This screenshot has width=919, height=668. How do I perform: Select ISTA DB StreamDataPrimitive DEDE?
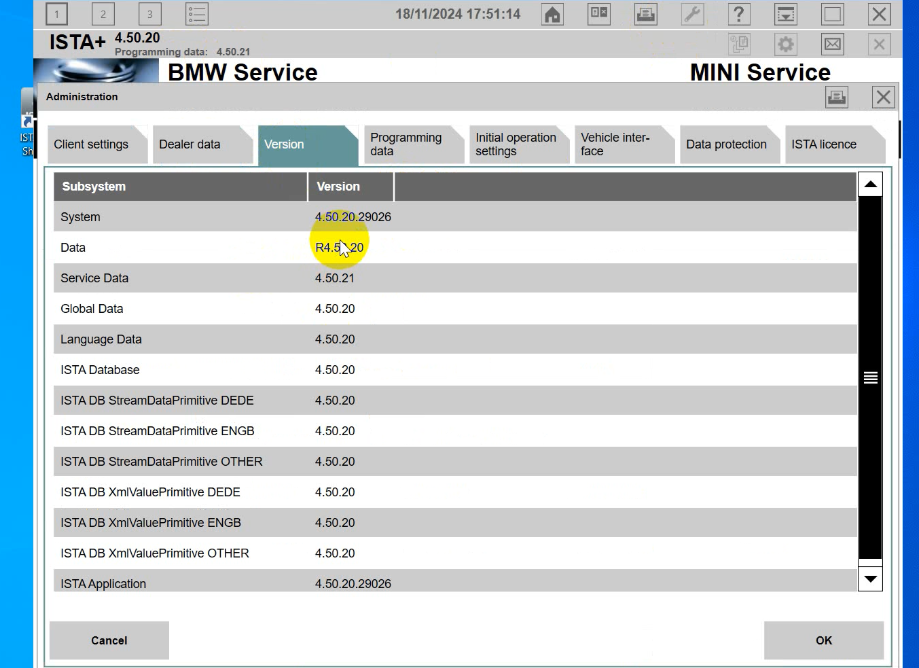[157, 400]
